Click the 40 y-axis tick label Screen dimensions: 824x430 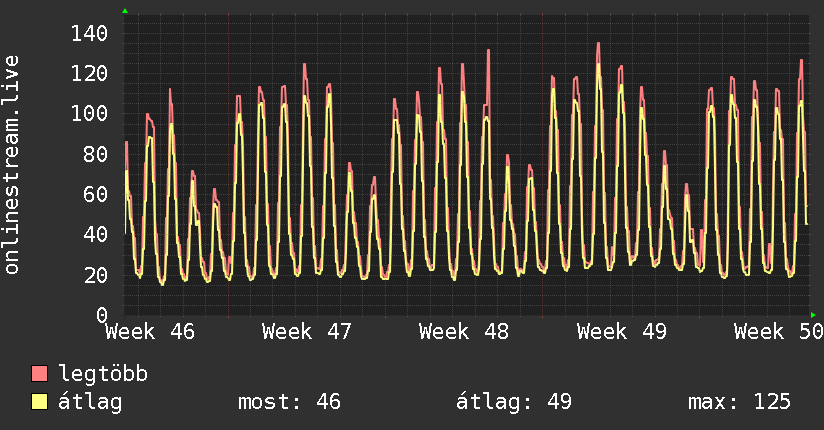tap(96, 234)
